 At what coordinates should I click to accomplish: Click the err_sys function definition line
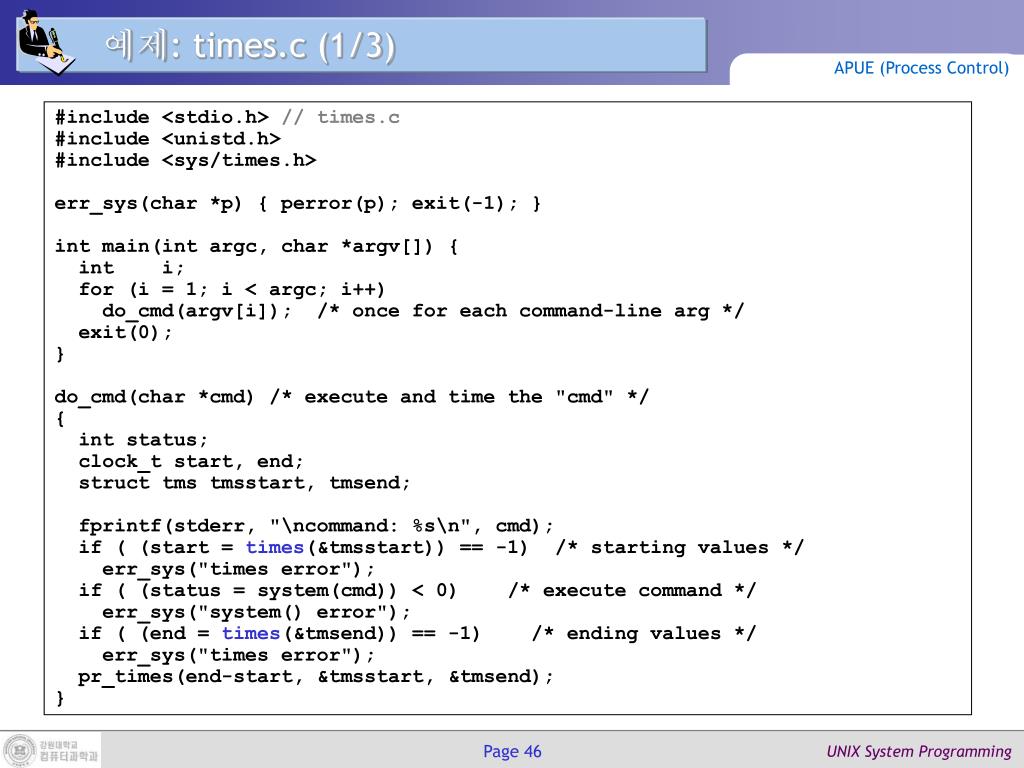tap(298, 204)
